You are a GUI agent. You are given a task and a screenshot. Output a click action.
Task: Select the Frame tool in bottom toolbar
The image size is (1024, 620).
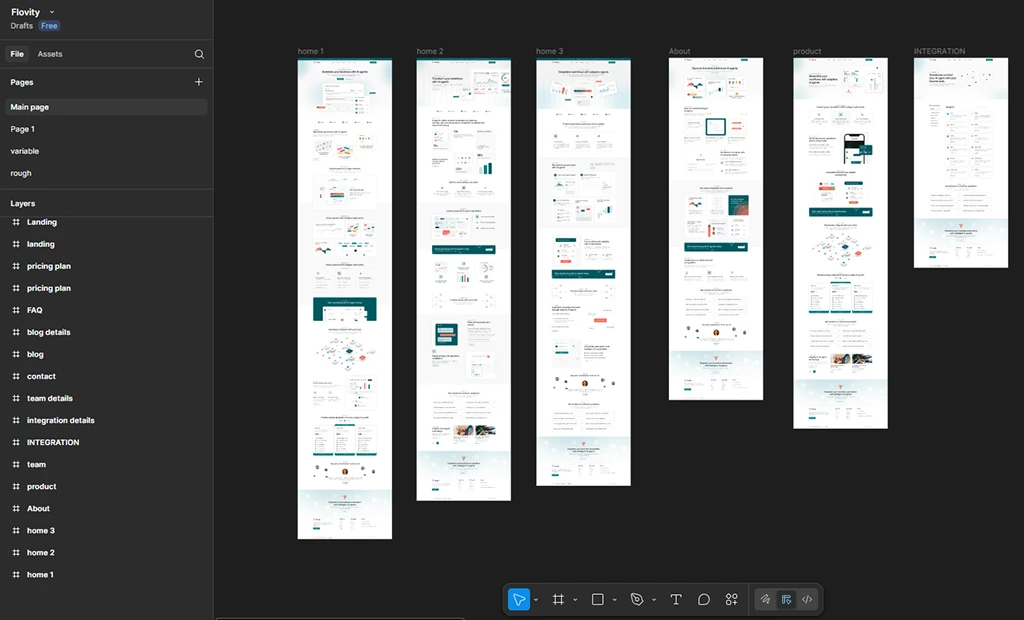[x=558, y=599]
